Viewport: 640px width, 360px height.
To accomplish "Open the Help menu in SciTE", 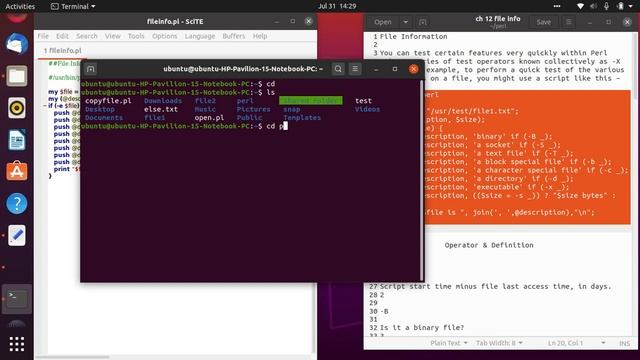I will pos(260,36).
